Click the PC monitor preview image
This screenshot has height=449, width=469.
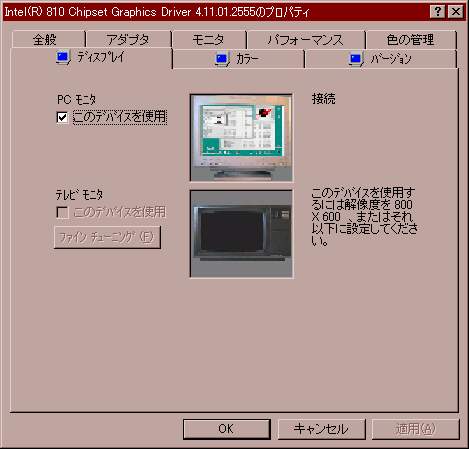pyautogui.click(x=241, y=138)
